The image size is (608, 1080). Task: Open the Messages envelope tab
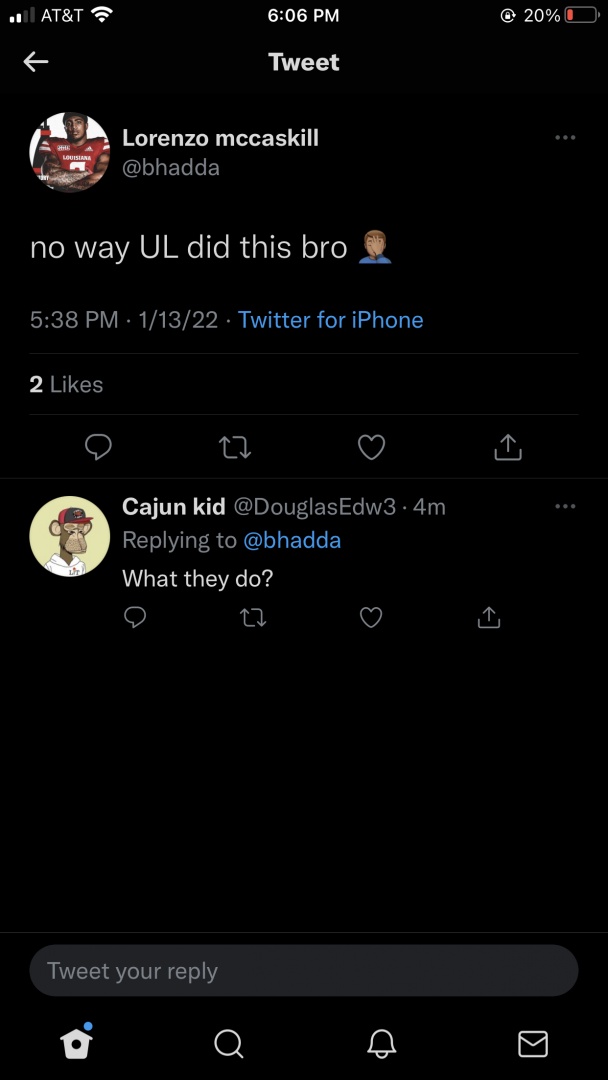point(533,1044)
